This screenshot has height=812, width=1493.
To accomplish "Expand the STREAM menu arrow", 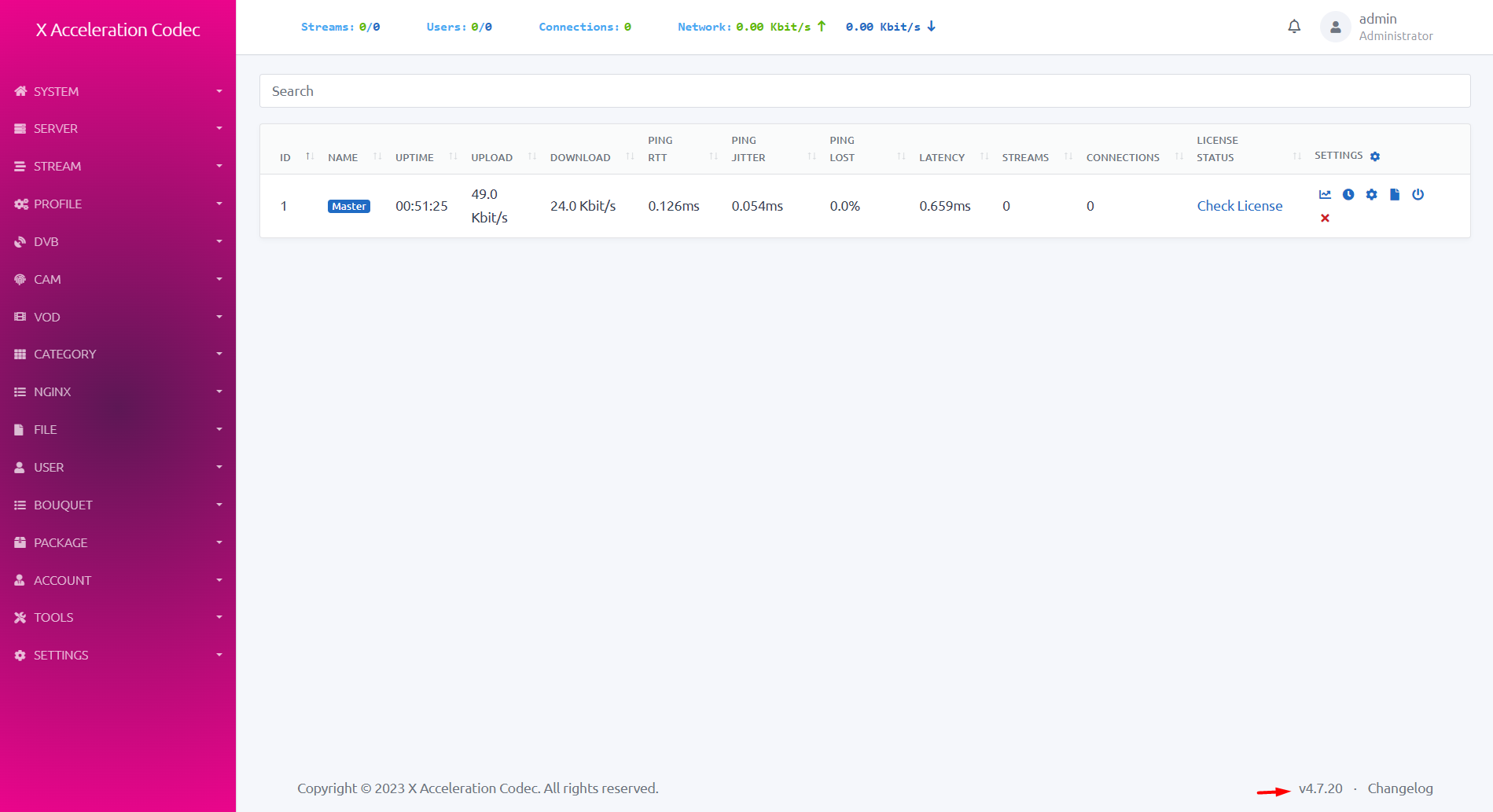I will coord(219,166).
